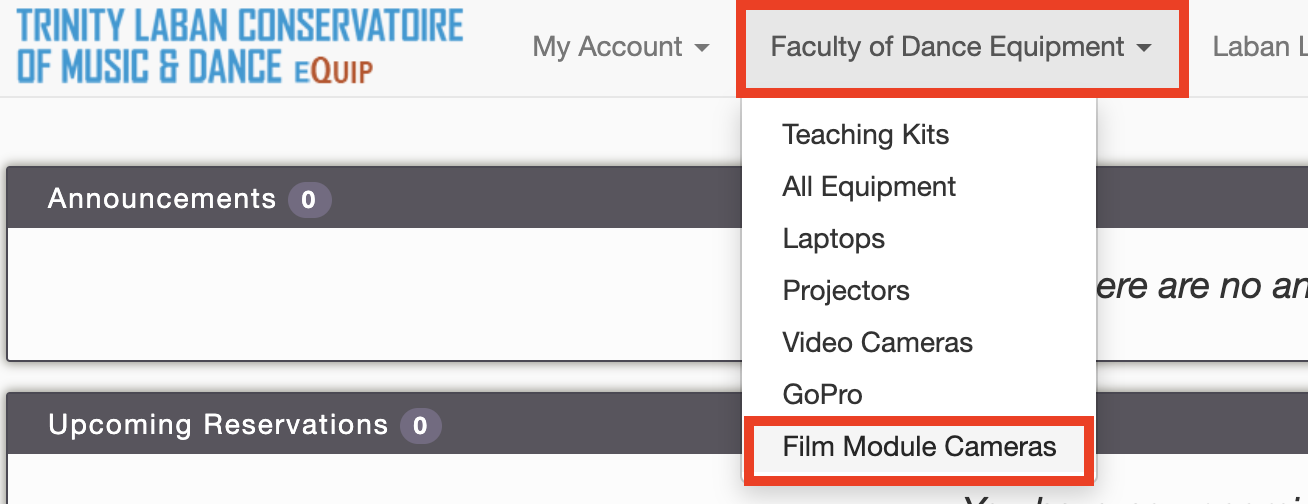Choose Film Module Cameras menu item
This screenshot has width=1308, height=504.
919,446
